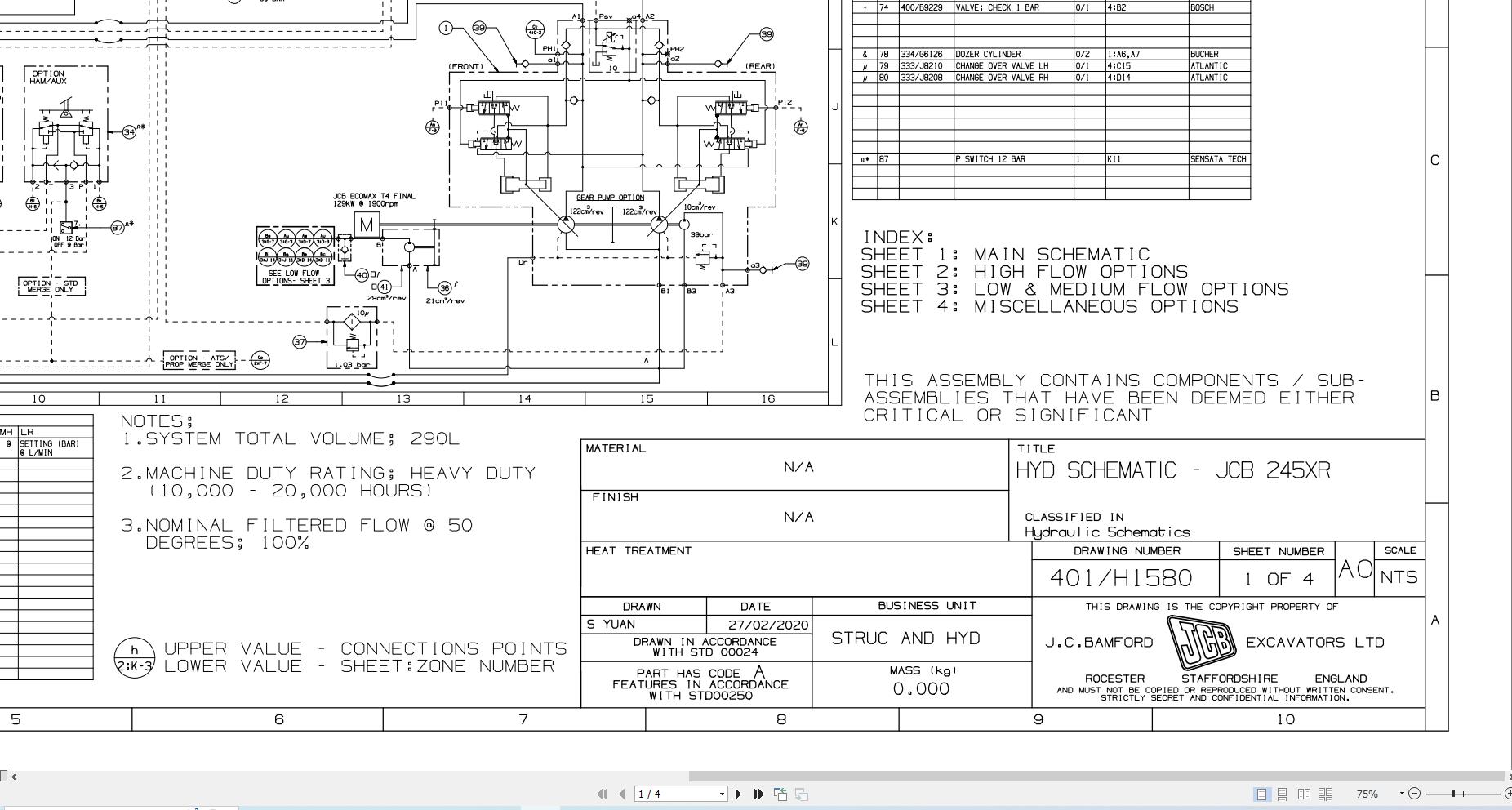Click the A0 paper size label
The height and width of the screenshot is (810, 1512).
coord(1355,569)
